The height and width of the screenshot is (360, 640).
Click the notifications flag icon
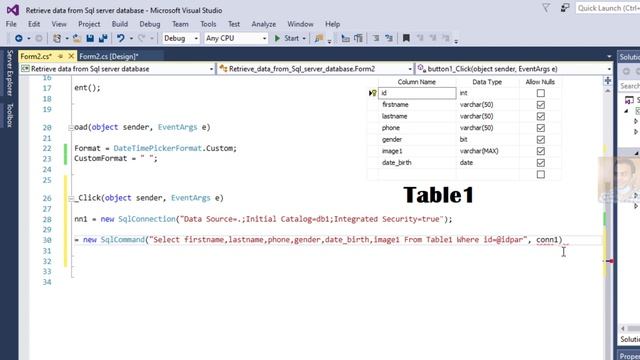pos(546,8)
